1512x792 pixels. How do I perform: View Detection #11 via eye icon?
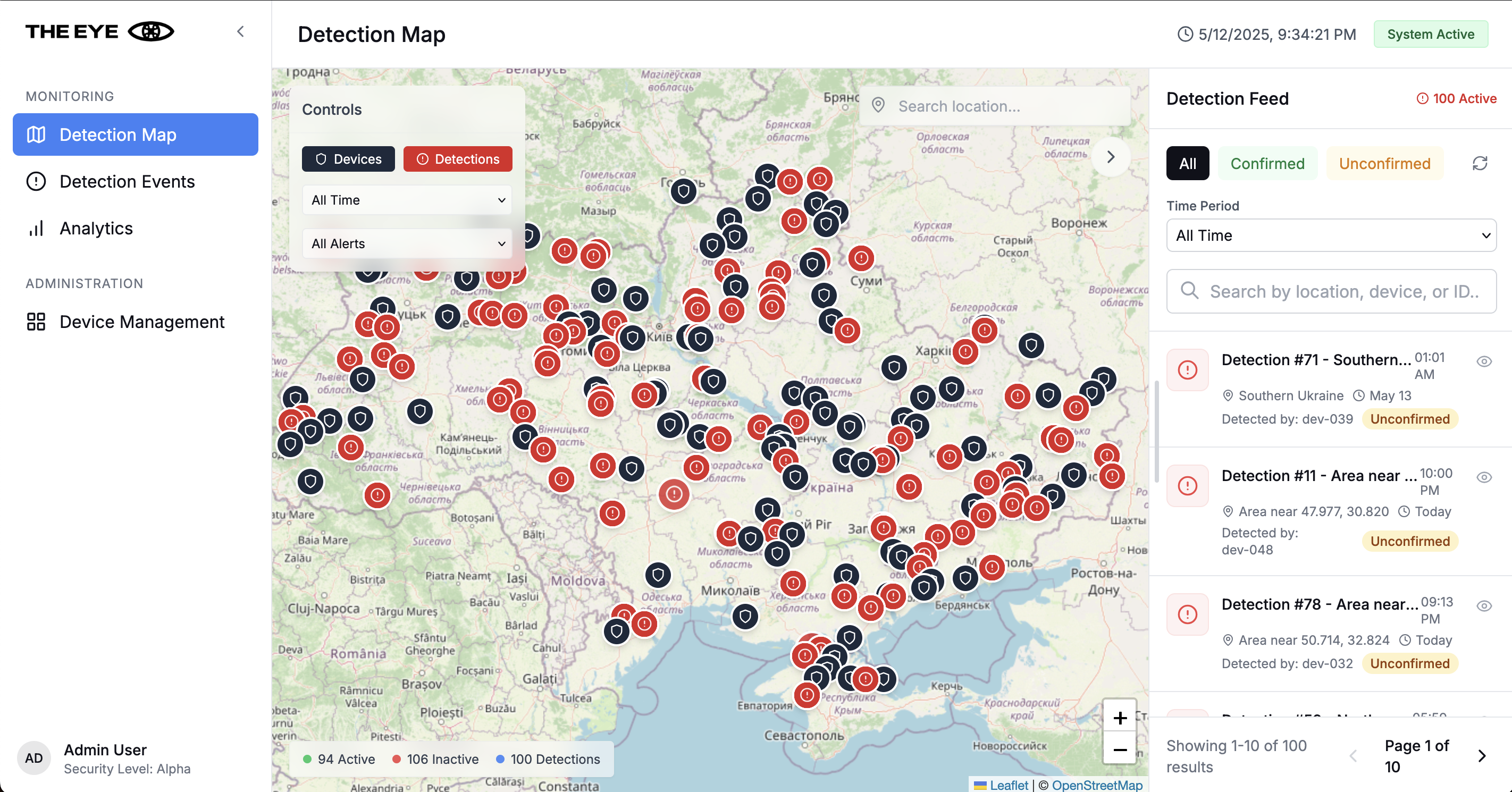(1484, 477)
